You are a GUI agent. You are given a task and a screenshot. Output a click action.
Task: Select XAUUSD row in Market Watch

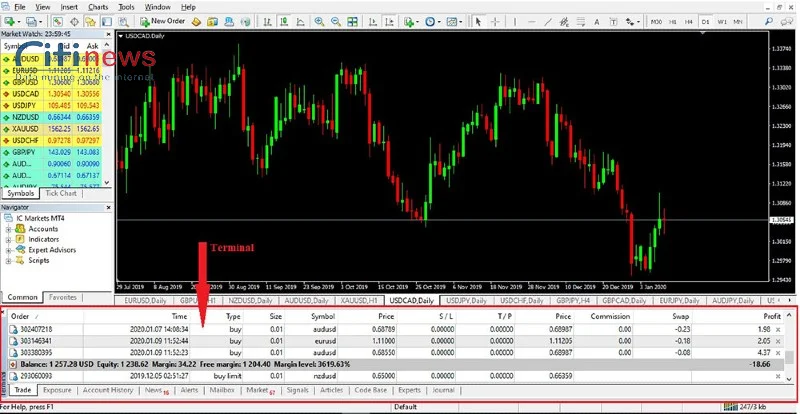click(52, 129)
